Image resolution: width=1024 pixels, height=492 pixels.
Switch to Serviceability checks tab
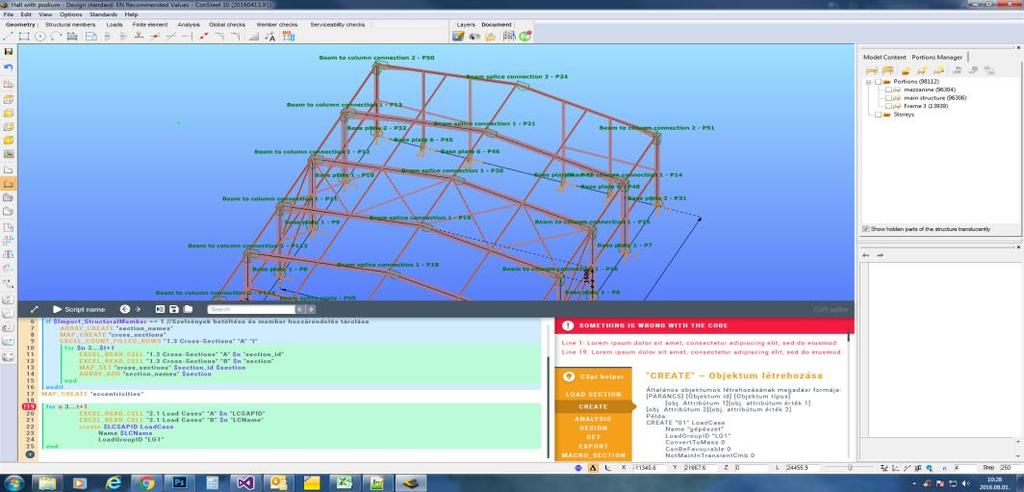tap(338, 25)
